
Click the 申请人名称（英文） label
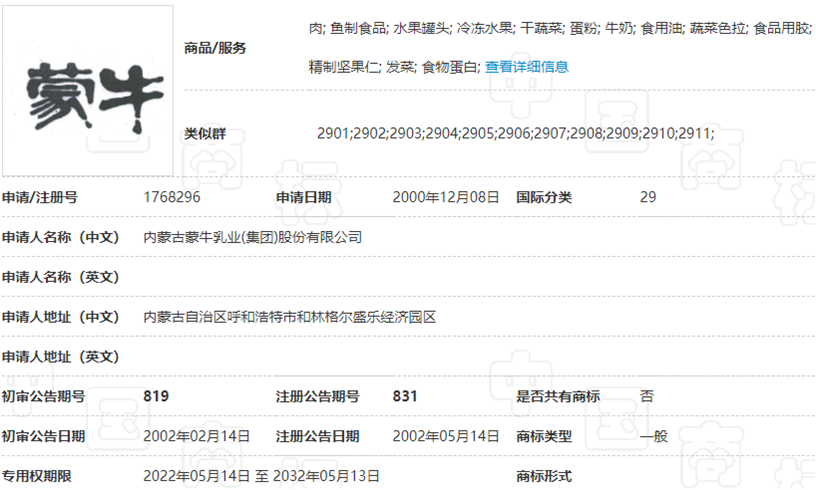coord(62,277)
